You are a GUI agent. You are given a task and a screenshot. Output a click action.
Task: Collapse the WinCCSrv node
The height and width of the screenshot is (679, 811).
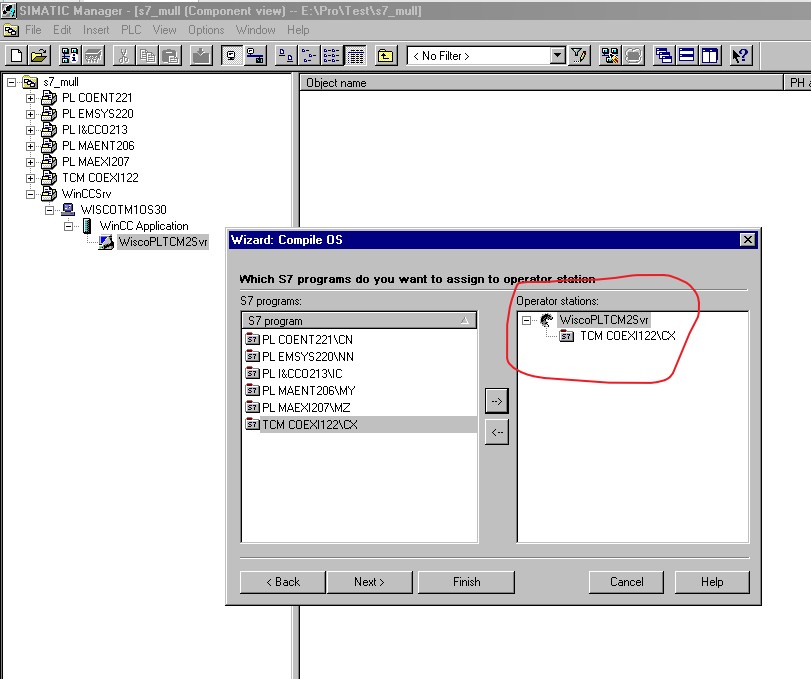[31, 194]
